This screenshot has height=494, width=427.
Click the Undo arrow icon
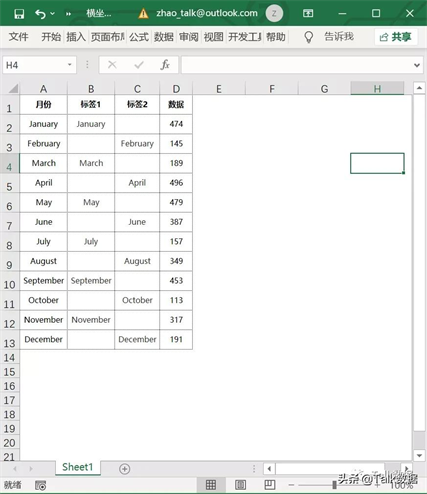point(40,14)
